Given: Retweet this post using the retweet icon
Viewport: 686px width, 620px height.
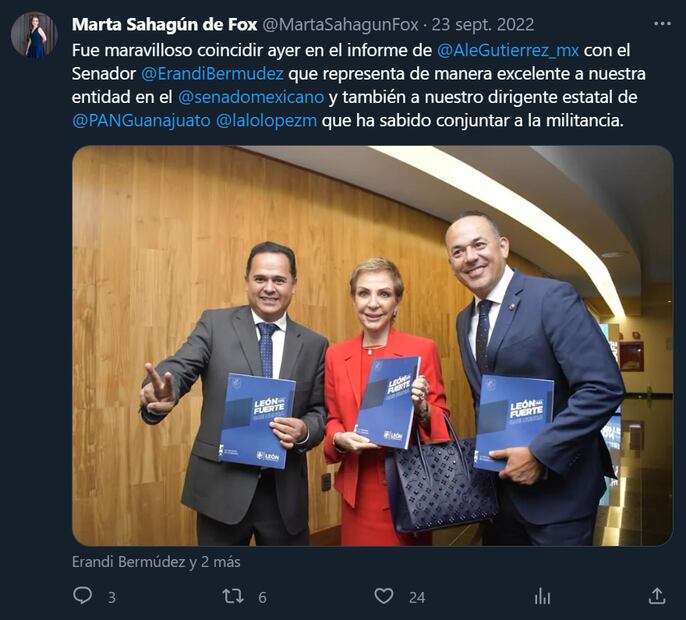Looking at the screenshot, I should point(233,596).
